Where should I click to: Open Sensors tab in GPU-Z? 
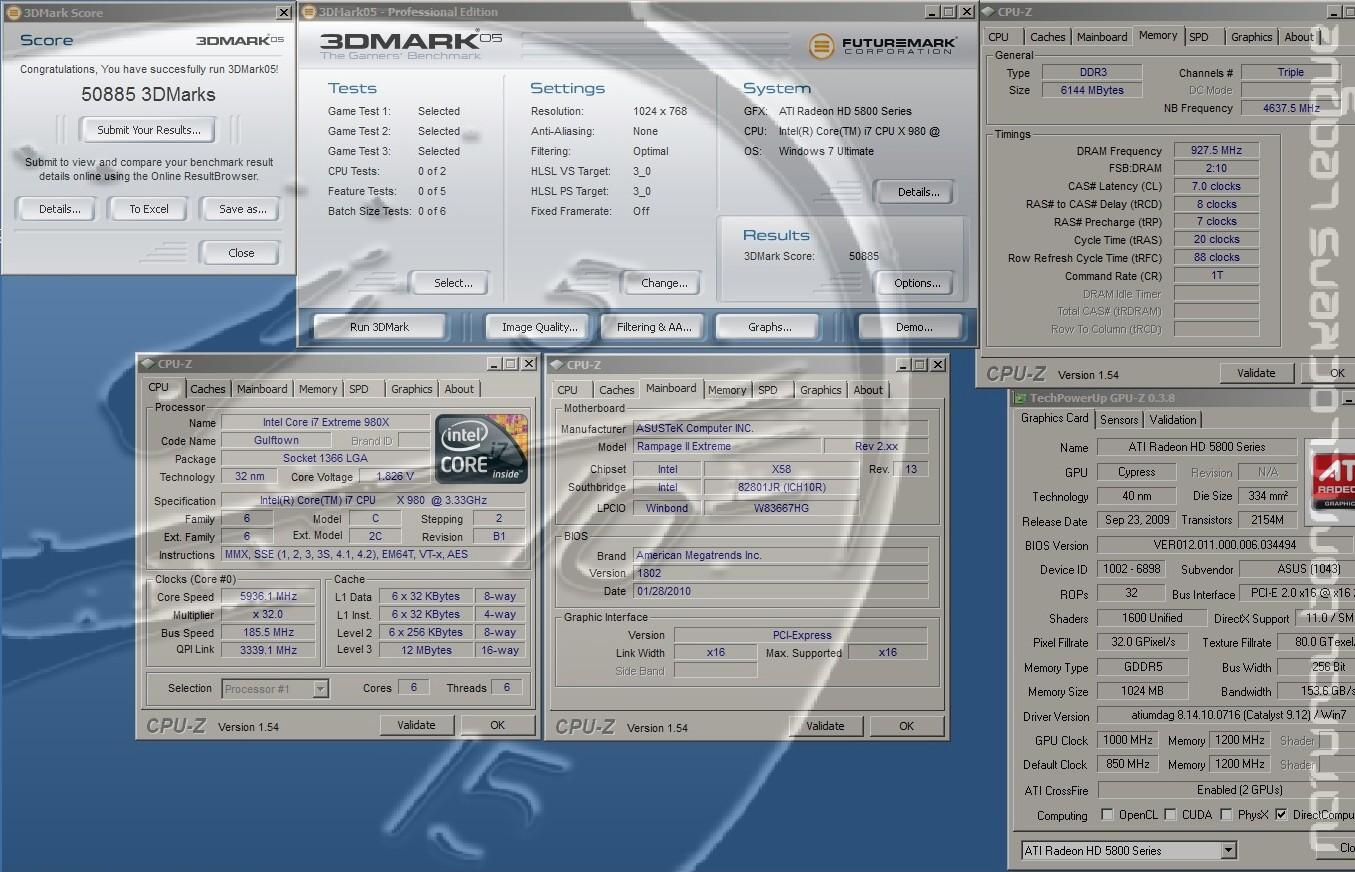(1119, 420)
